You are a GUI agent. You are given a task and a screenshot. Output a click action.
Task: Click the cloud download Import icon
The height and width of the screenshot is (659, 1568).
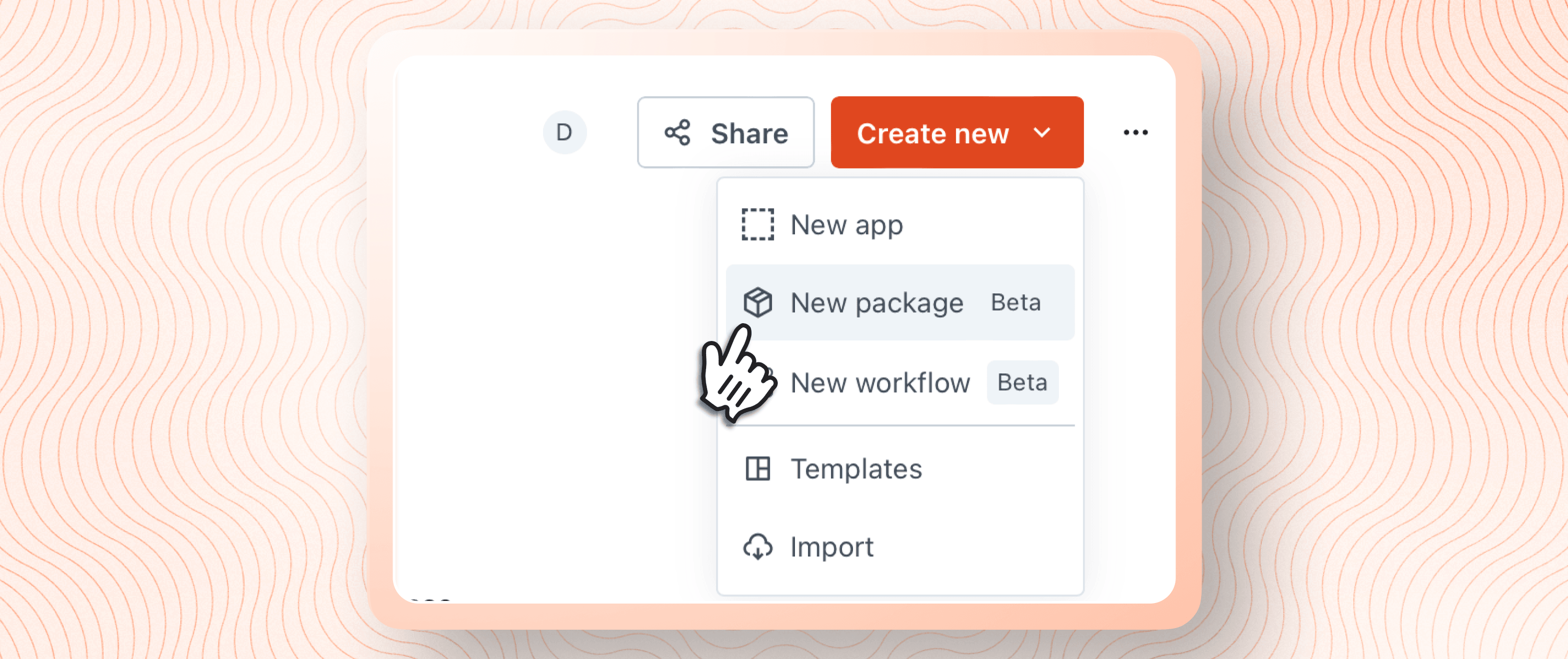[757, 547]
